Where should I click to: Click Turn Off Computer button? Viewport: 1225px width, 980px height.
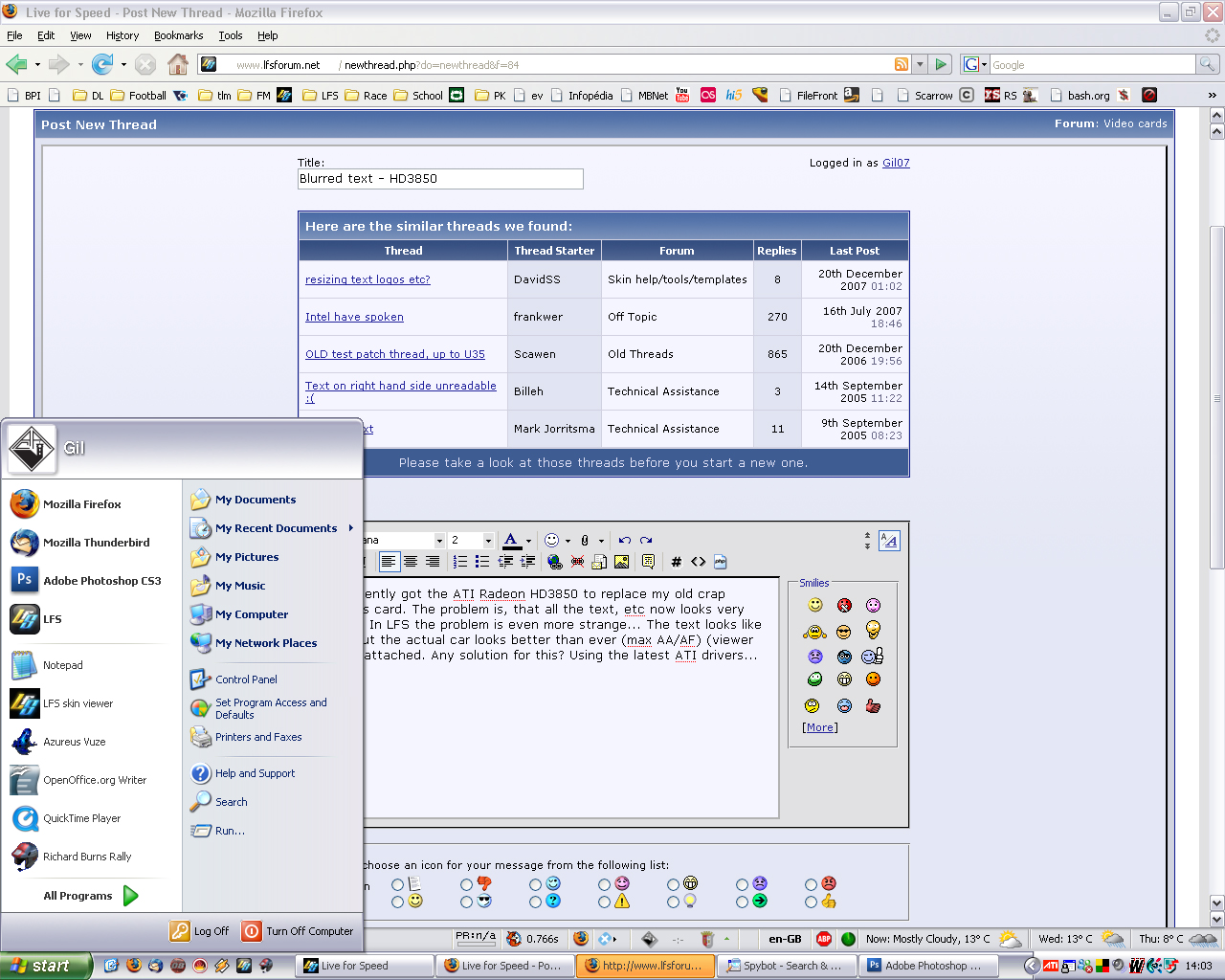[299, 931]
